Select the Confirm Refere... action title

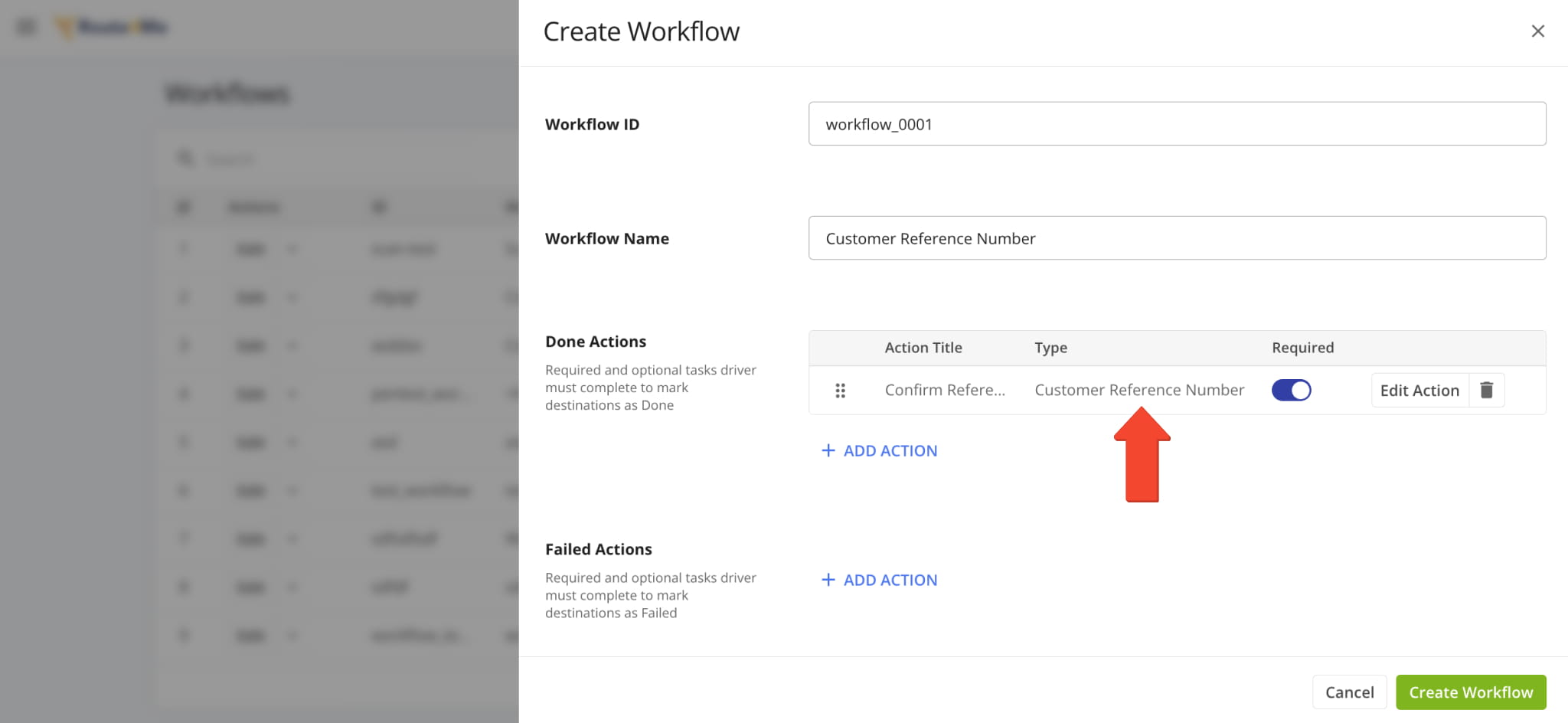[944, 391]
